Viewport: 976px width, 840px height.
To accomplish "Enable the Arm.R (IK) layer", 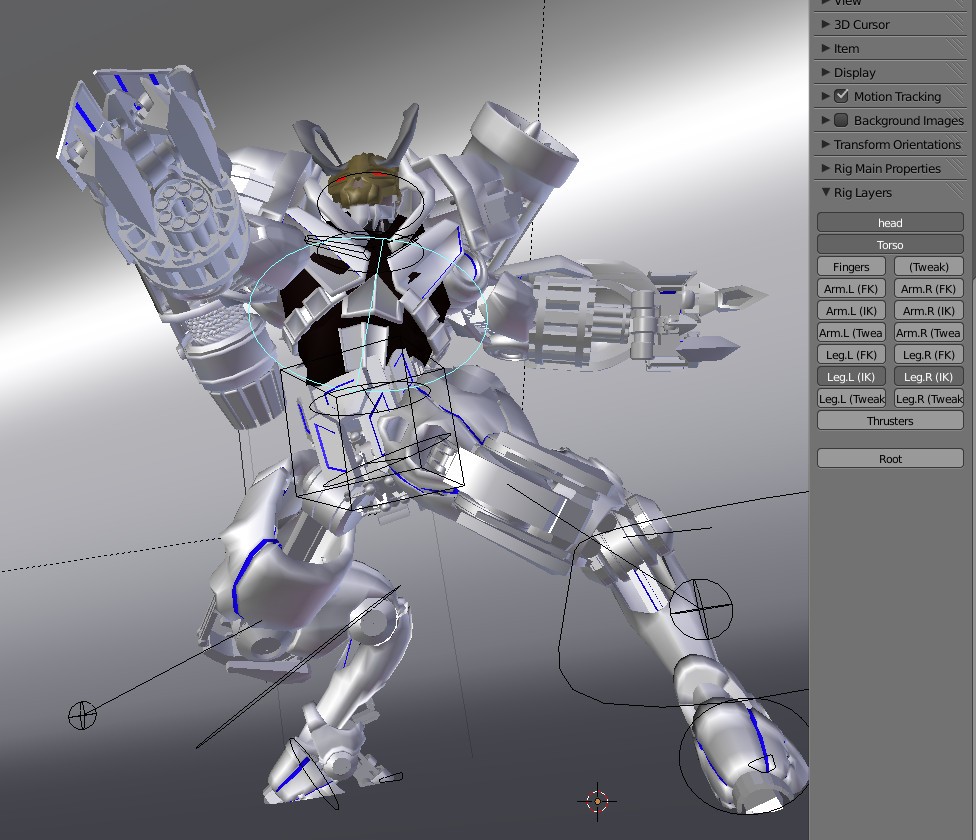I will click(929, 311).
